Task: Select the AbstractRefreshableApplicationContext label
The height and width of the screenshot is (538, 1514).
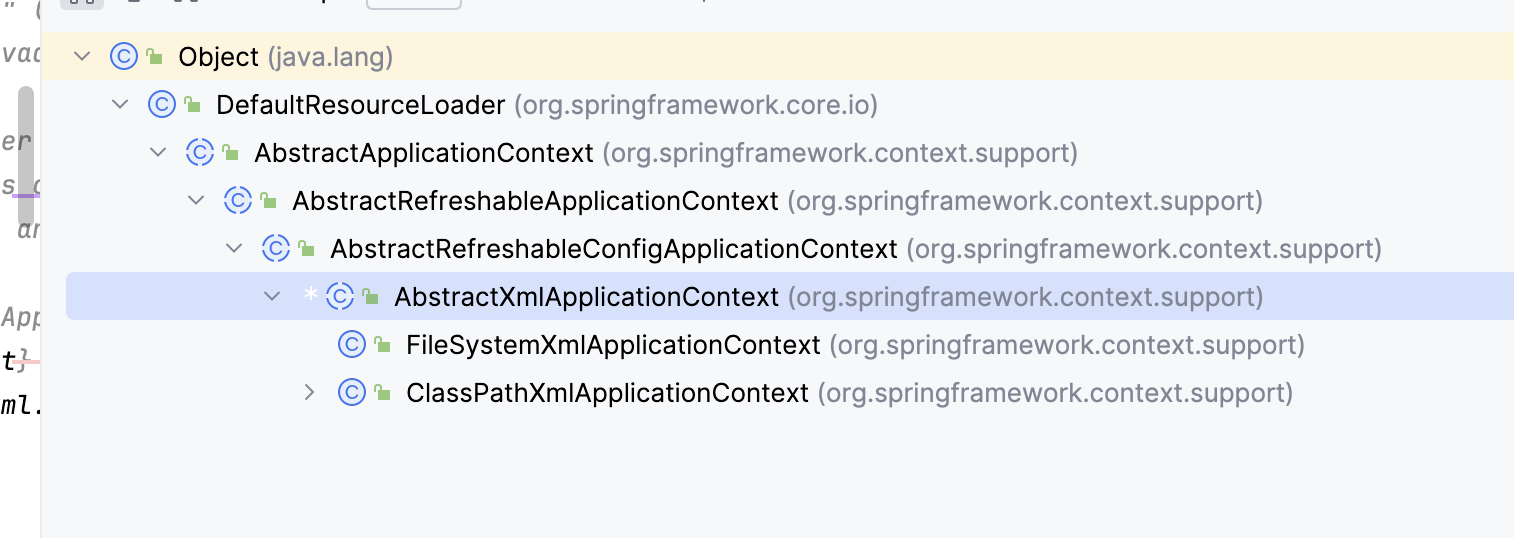Action: 535,201
